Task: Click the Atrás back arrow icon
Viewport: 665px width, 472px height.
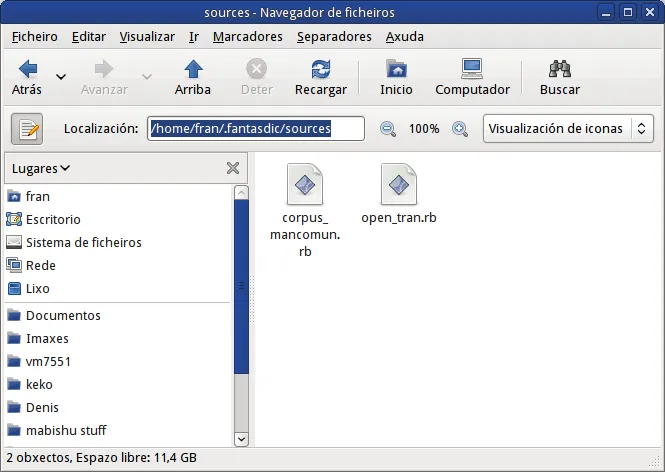Action: point(27,70)
